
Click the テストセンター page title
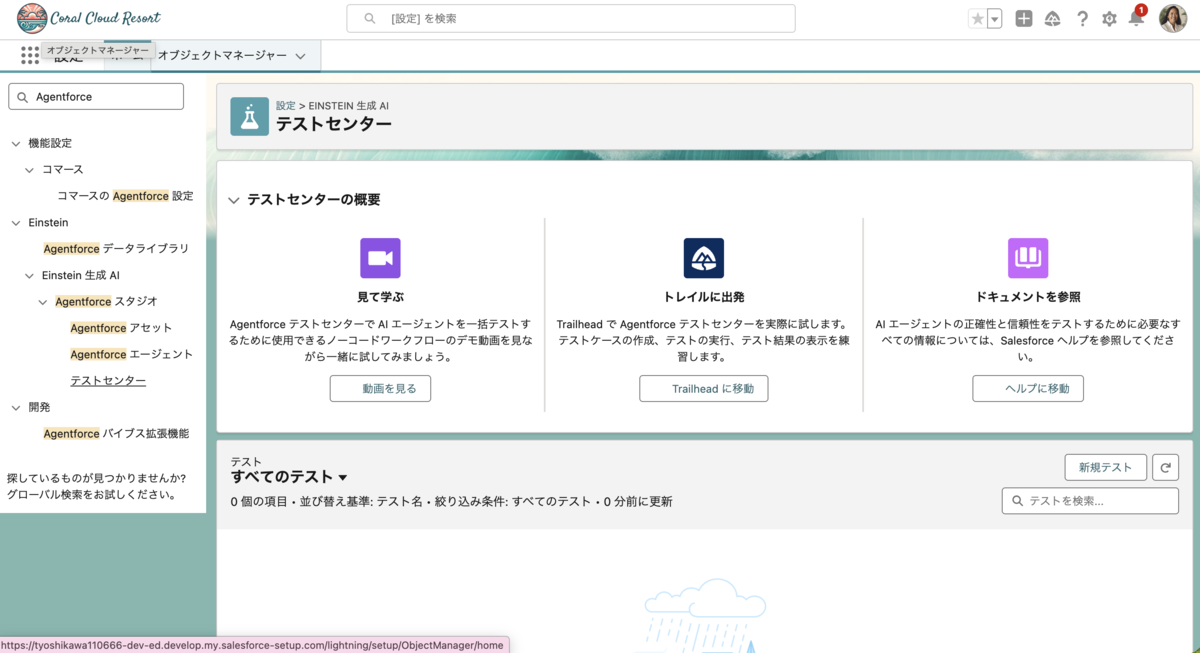tap(334, 124)
